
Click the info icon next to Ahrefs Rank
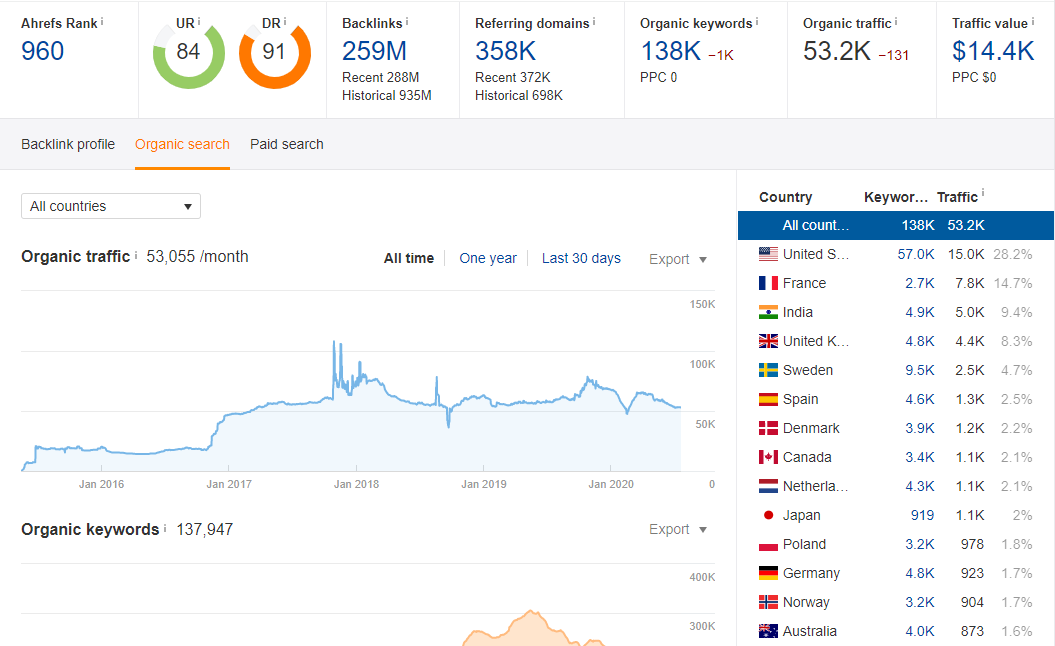(x=102, y=21)
